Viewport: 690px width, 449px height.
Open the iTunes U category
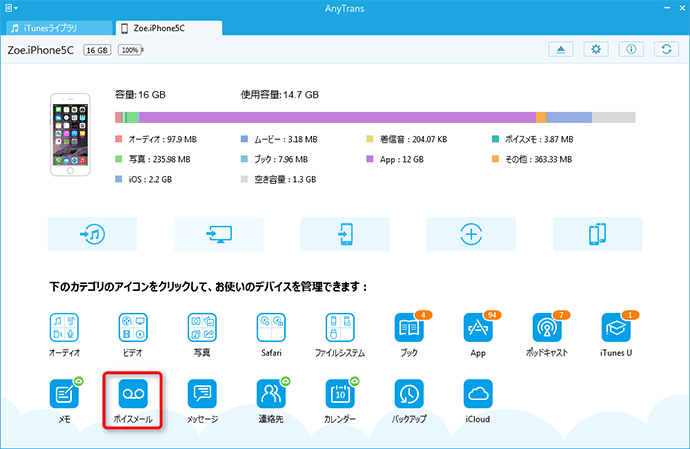pos(616,328)
